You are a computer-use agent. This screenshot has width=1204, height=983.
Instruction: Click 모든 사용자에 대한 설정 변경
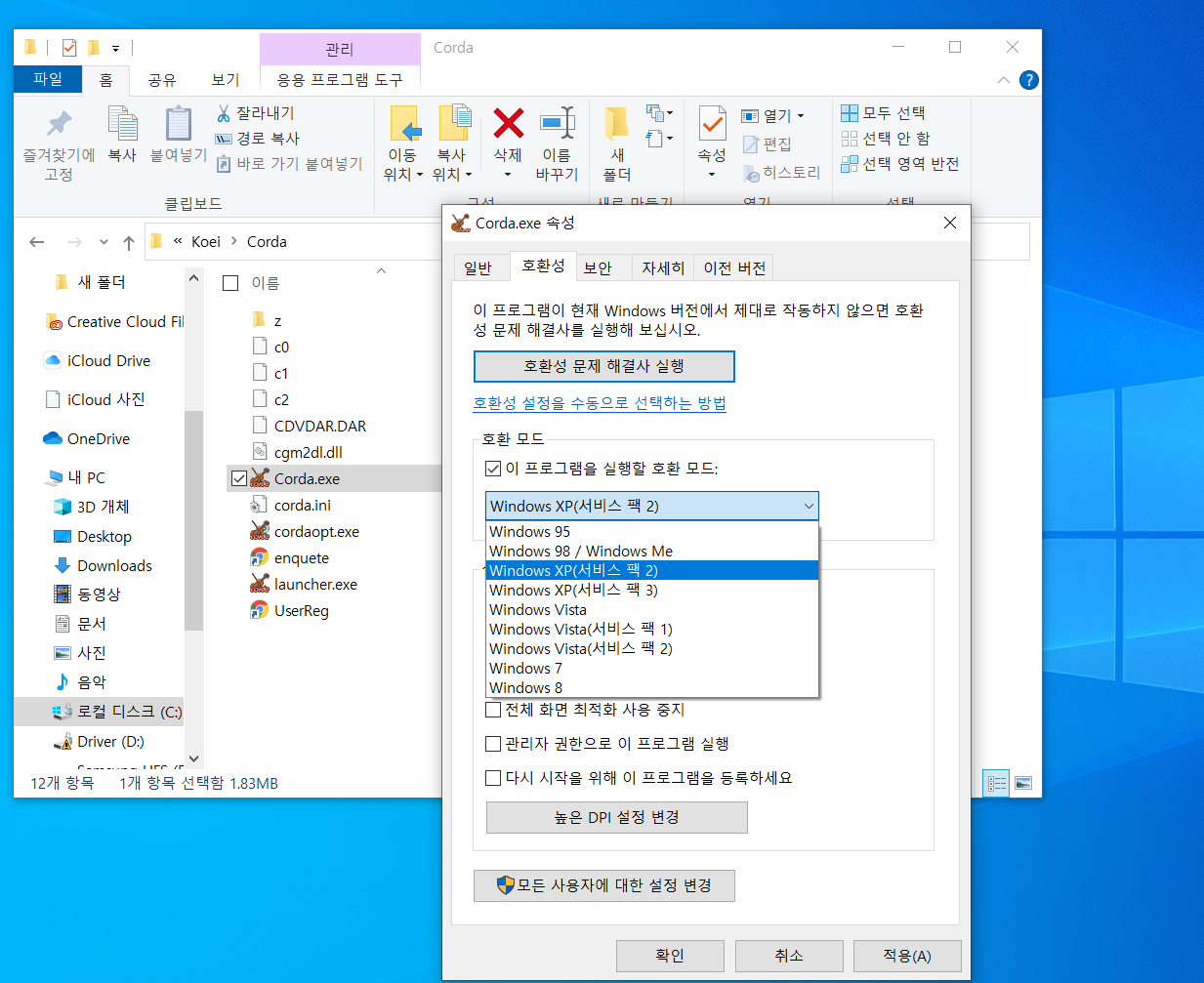pos(603,885)
